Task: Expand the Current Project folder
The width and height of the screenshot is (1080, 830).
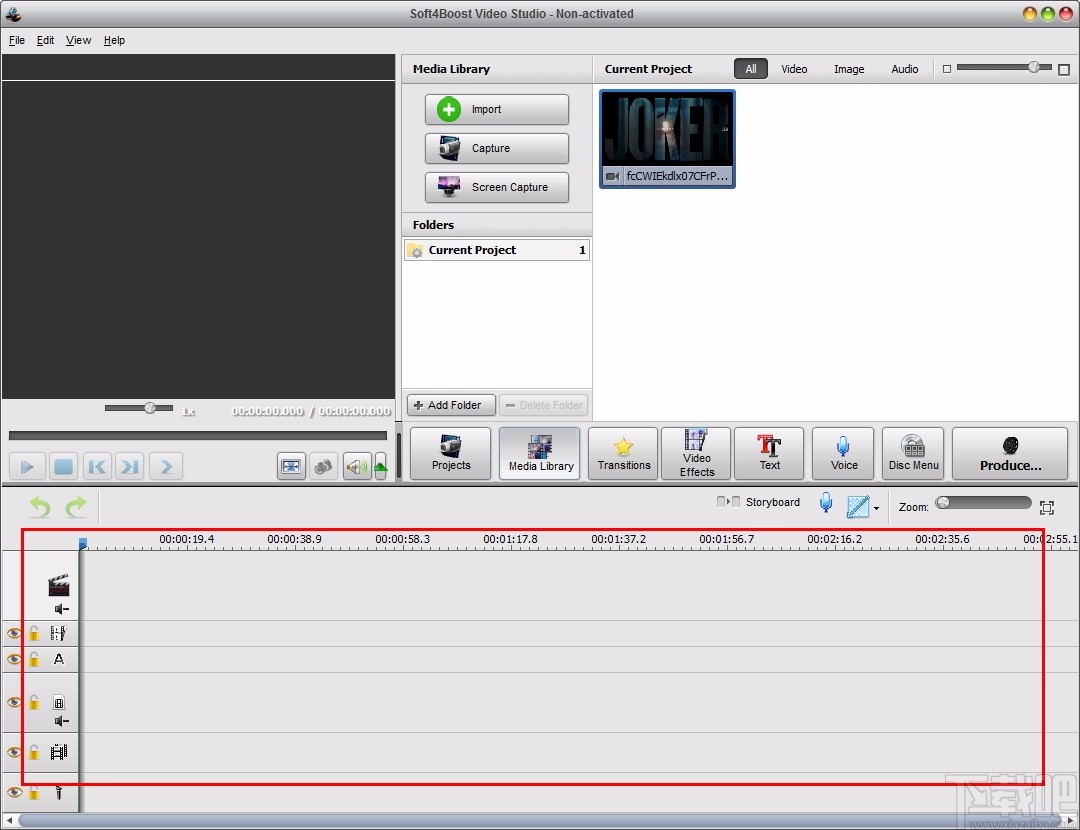Action: click(415, 250)
